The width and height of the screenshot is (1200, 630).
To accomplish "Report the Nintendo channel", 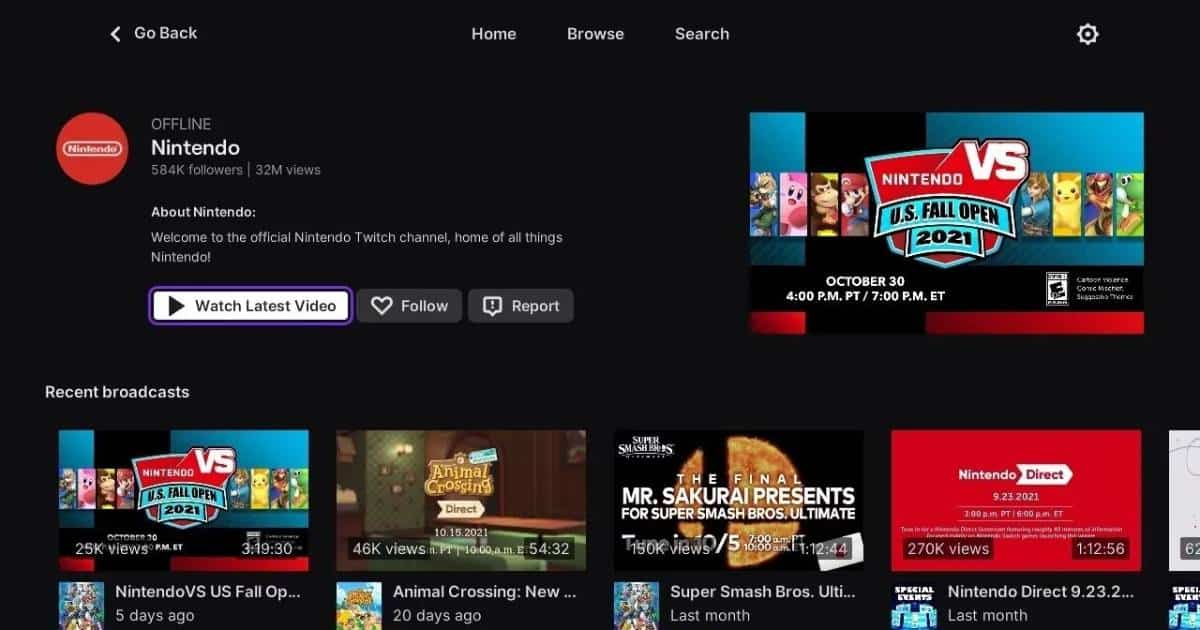I will [521, 306].
